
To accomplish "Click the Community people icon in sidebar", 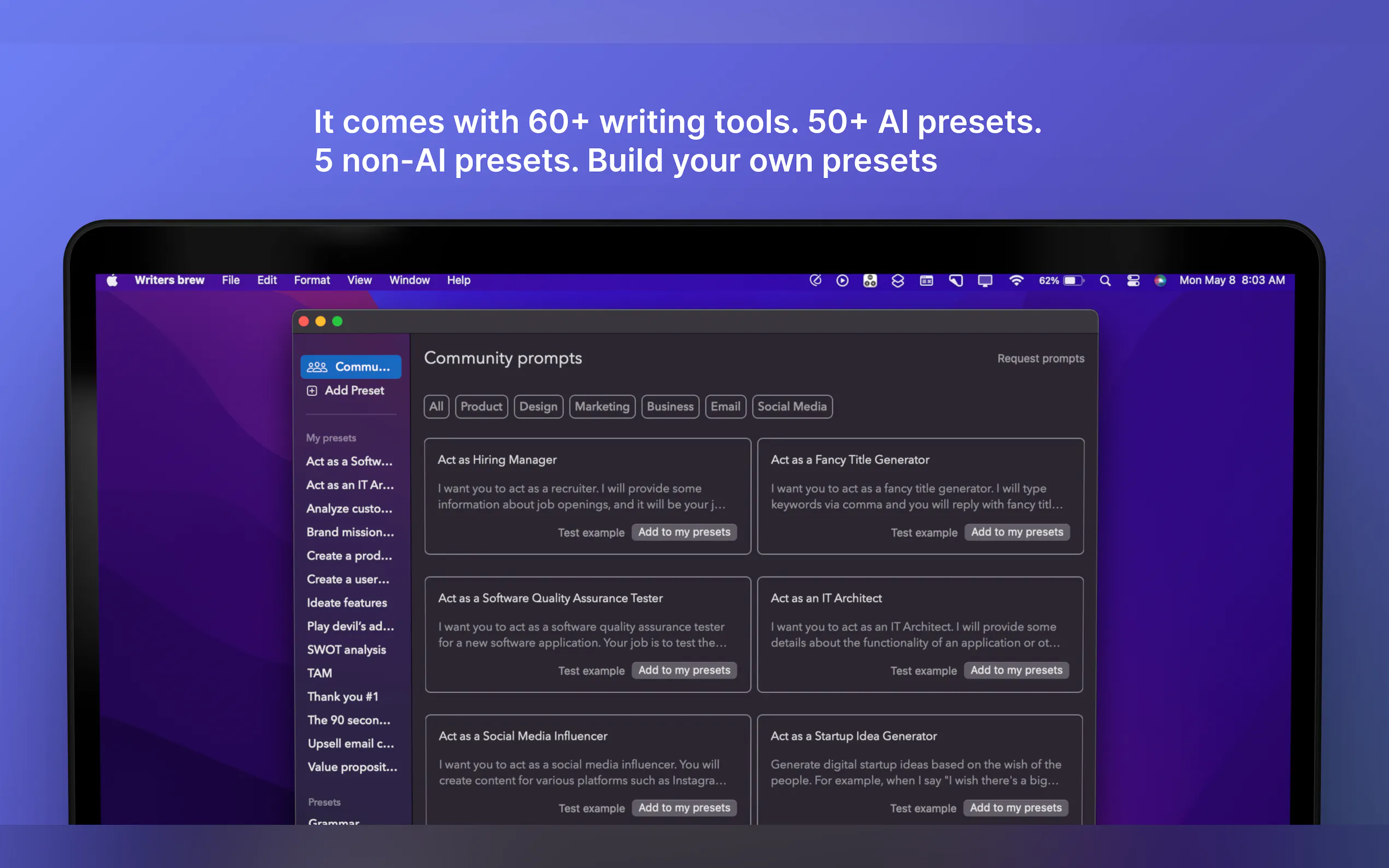I will [317, 367].
